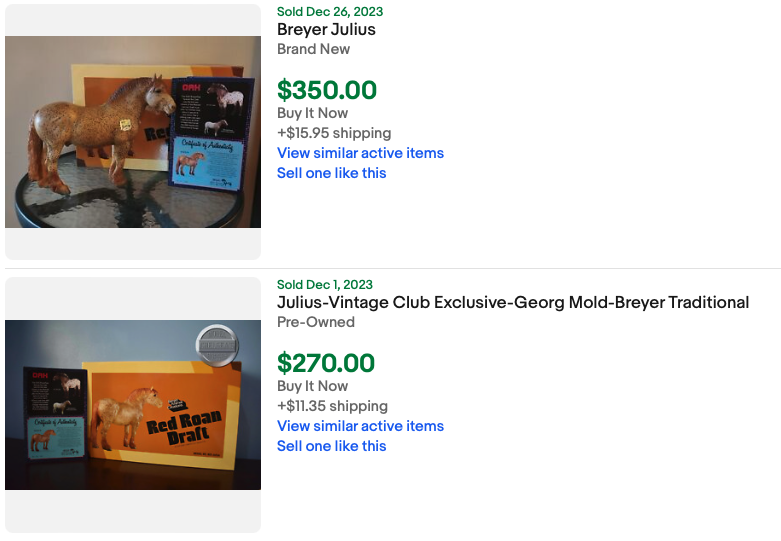The width and height of the screenshot is (781, 541).
Task: Open the "Breyer Julius" listing title
Action: 326,29
